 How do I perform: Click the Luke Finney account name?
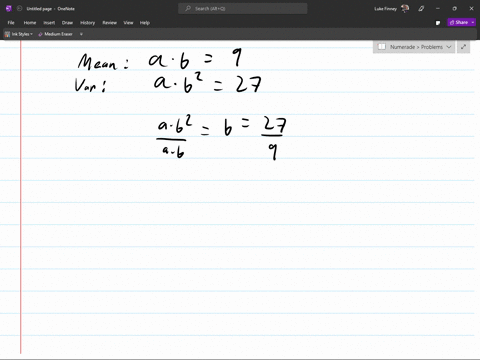point(385,9)
